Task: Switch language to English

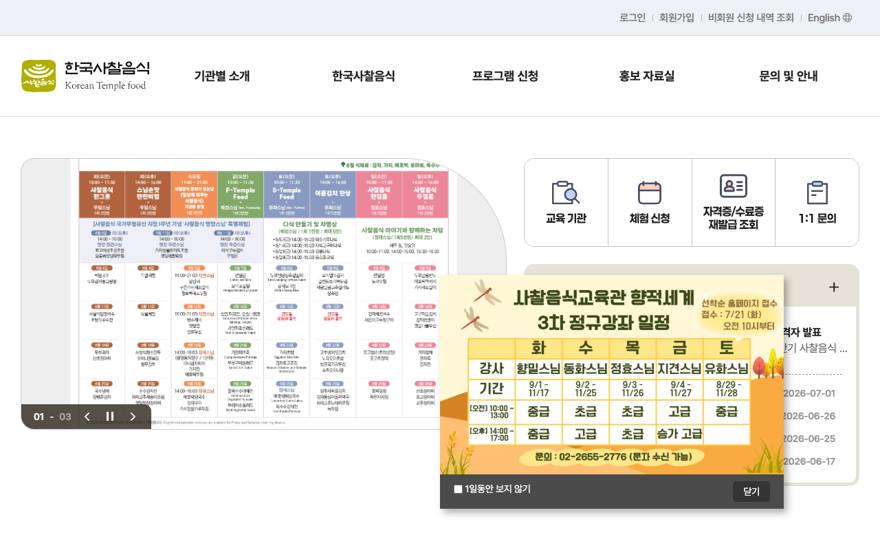Action: [x=823, y=17]
